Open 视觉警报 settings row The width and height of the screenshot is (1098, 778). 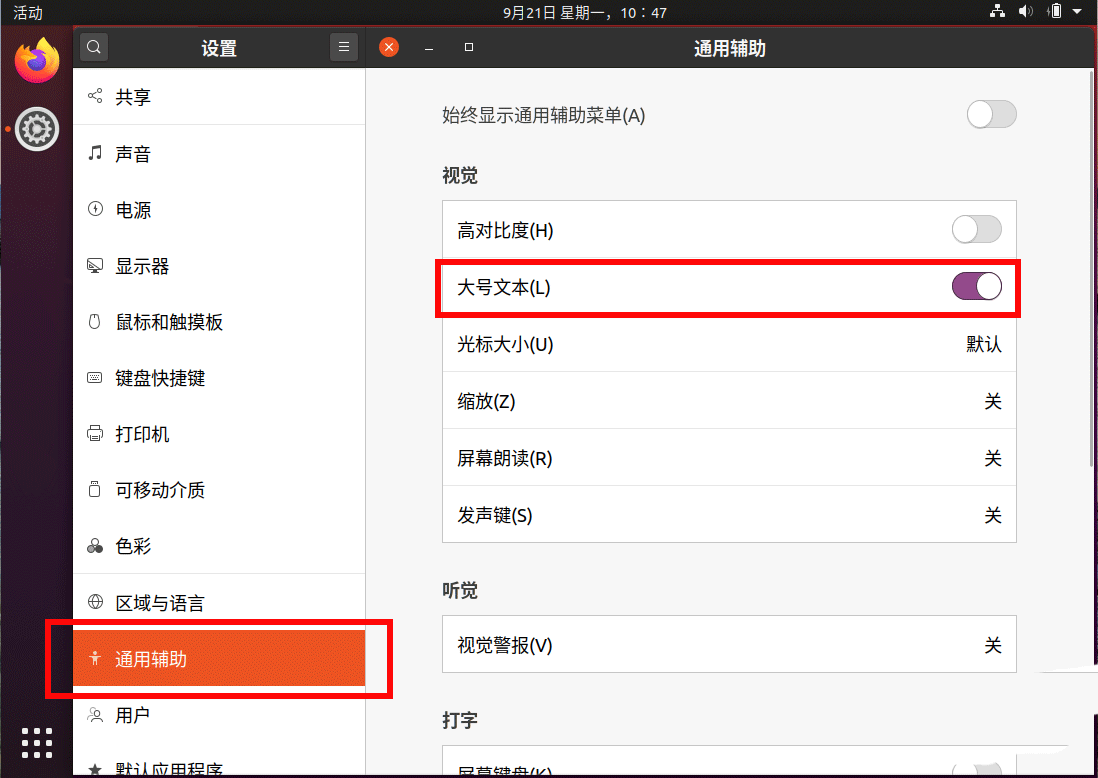(x=728, y=645)
